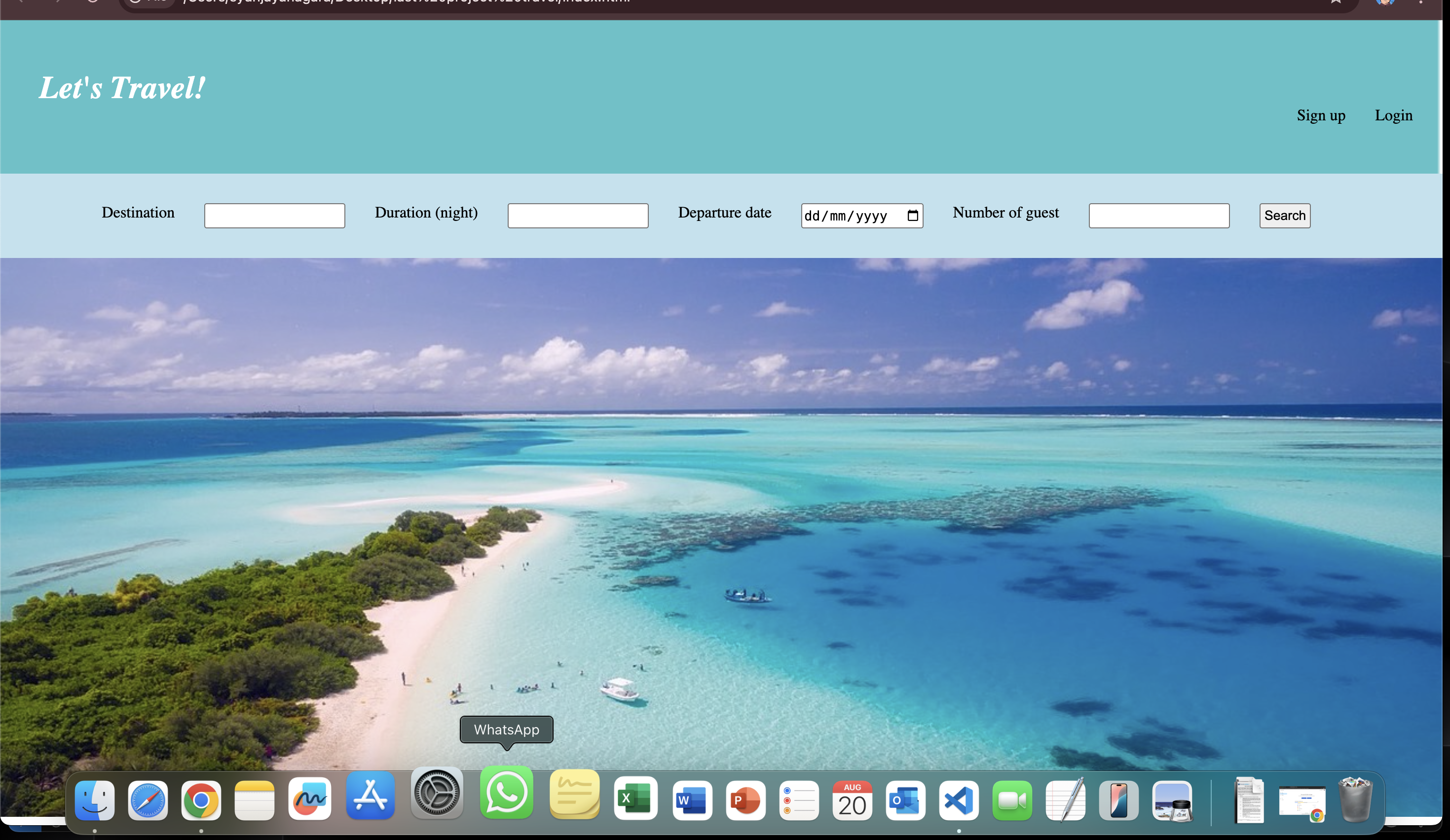Open System Settings gear in dock
The height and width of the screenshot is (840, 1450).
pyautogui.click(x=437, y=792)
